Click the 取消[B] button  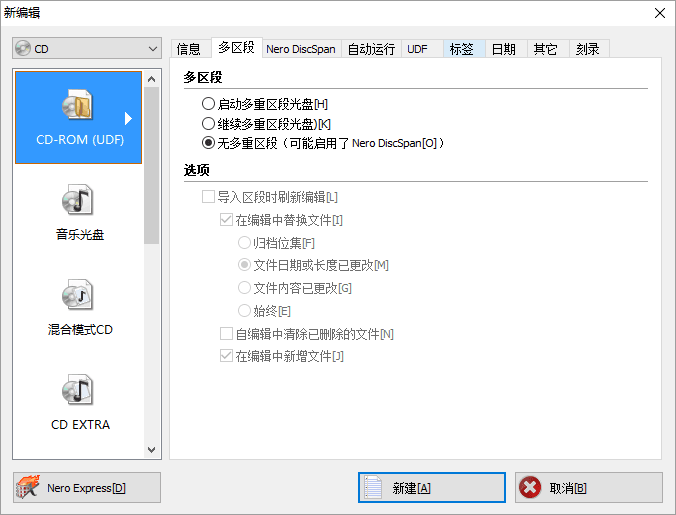pyautogui.click(x=588, y=487)
